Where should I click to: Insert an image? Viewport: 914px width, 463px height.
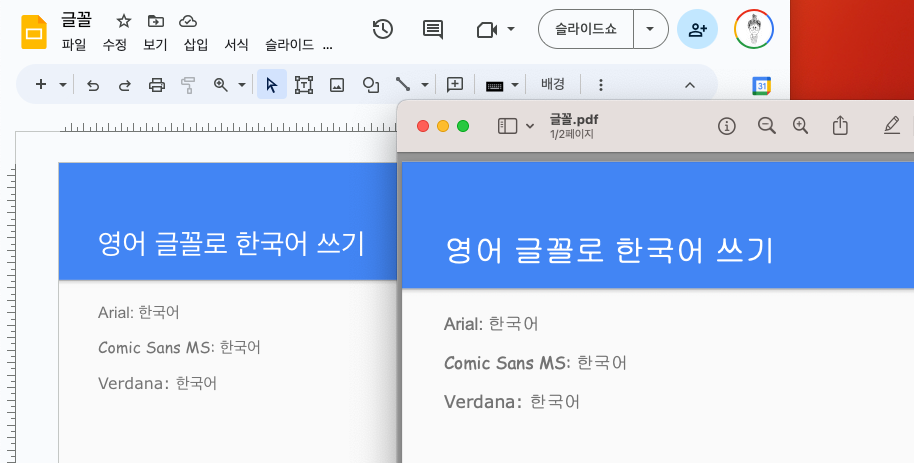click(337, 85)
